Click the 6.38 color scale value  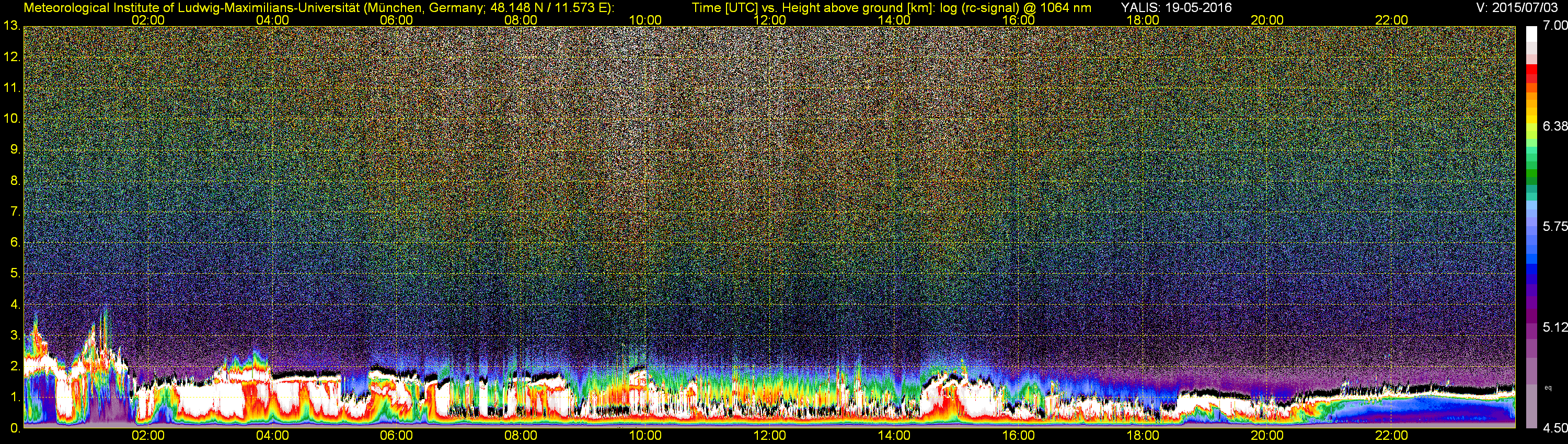(x=1555, y=126)
